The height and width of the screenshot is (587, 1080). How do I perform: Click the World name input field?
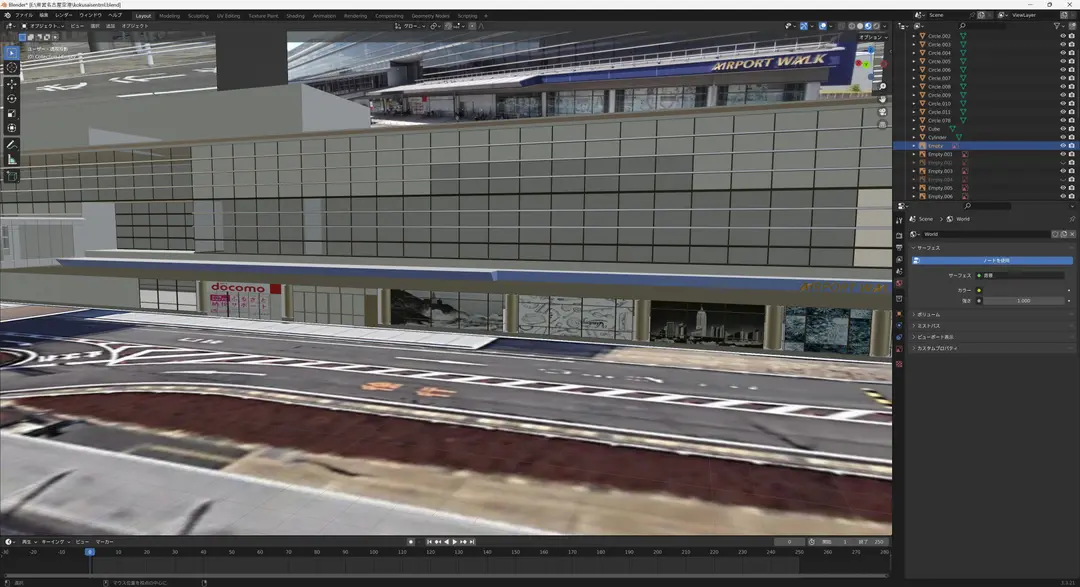tap(986, 234)
